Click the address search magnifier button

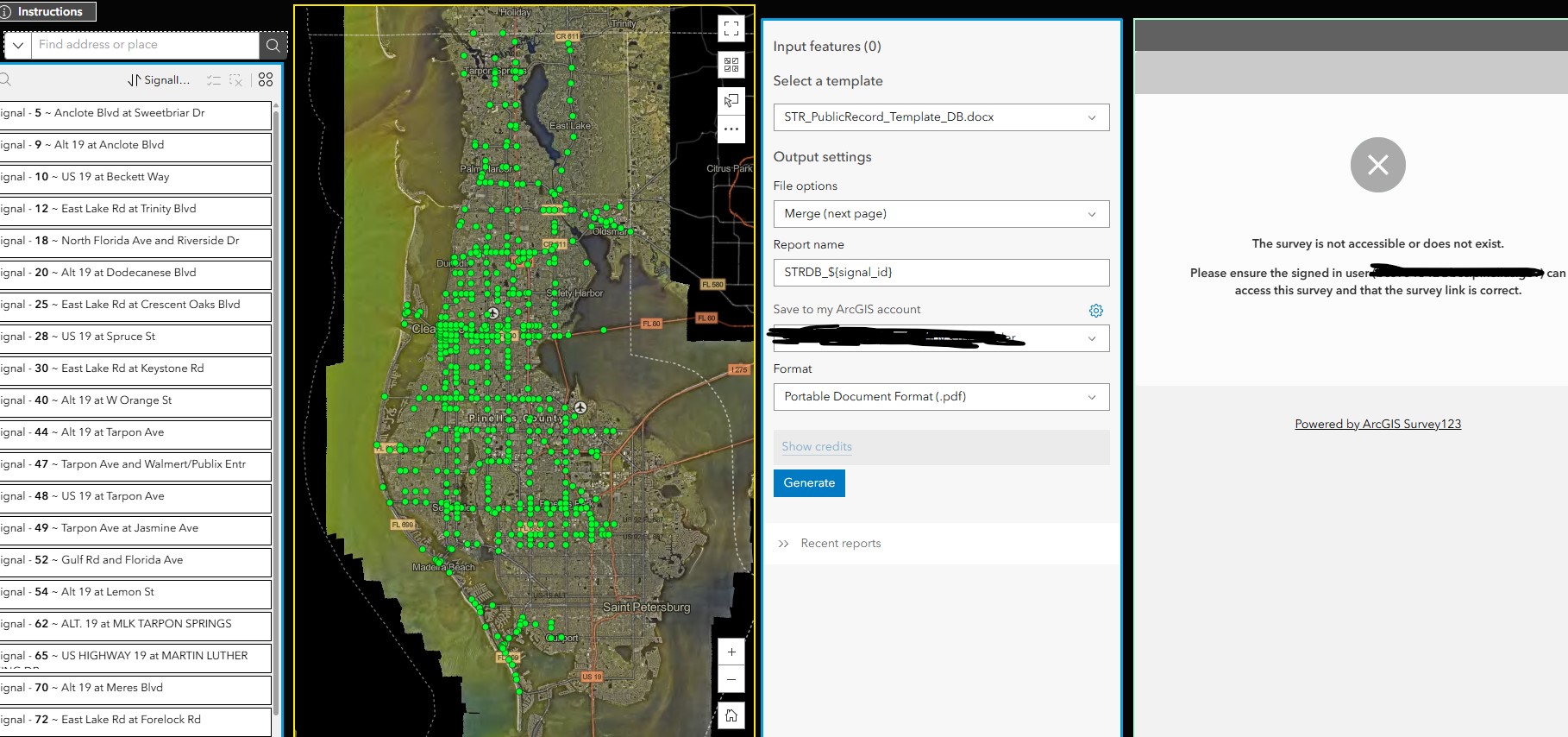[x=273, y=45]
